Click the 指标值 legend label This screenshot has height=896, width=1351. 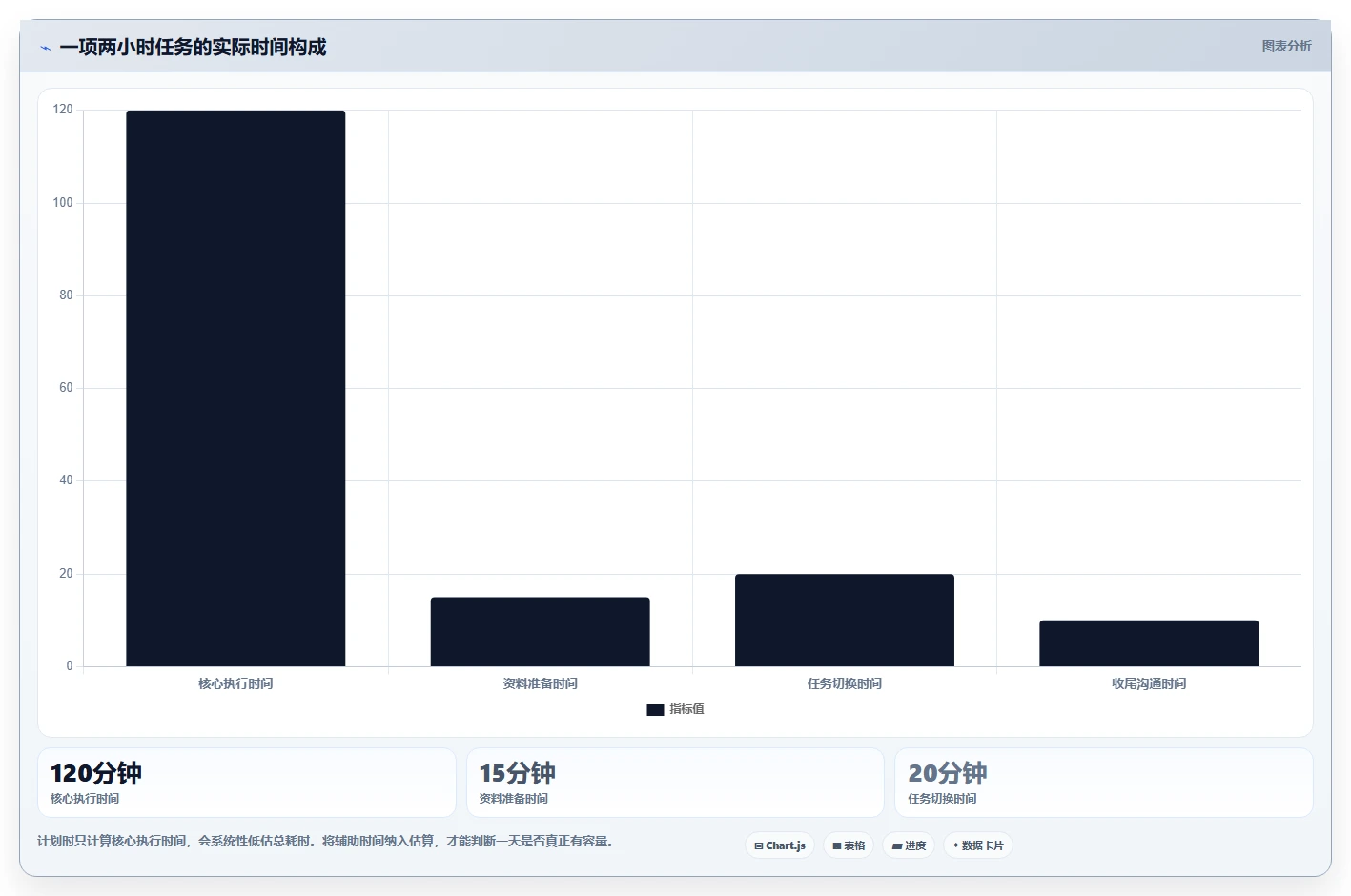point(686,709)
